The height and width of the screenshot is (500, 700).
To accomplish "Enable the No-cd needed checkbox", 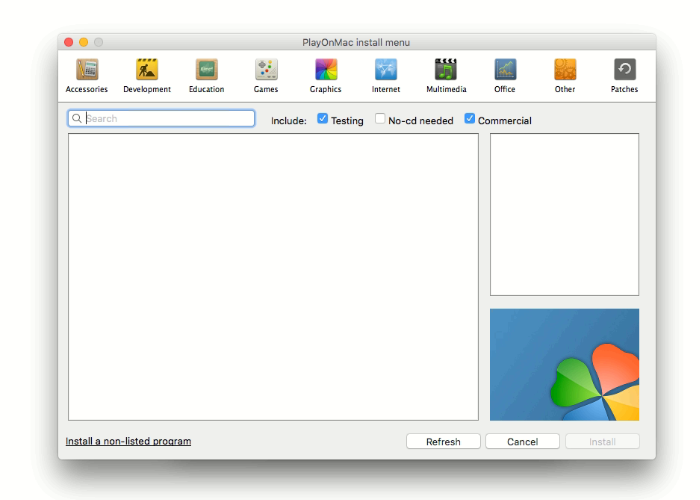I will (x=380, y=119).
